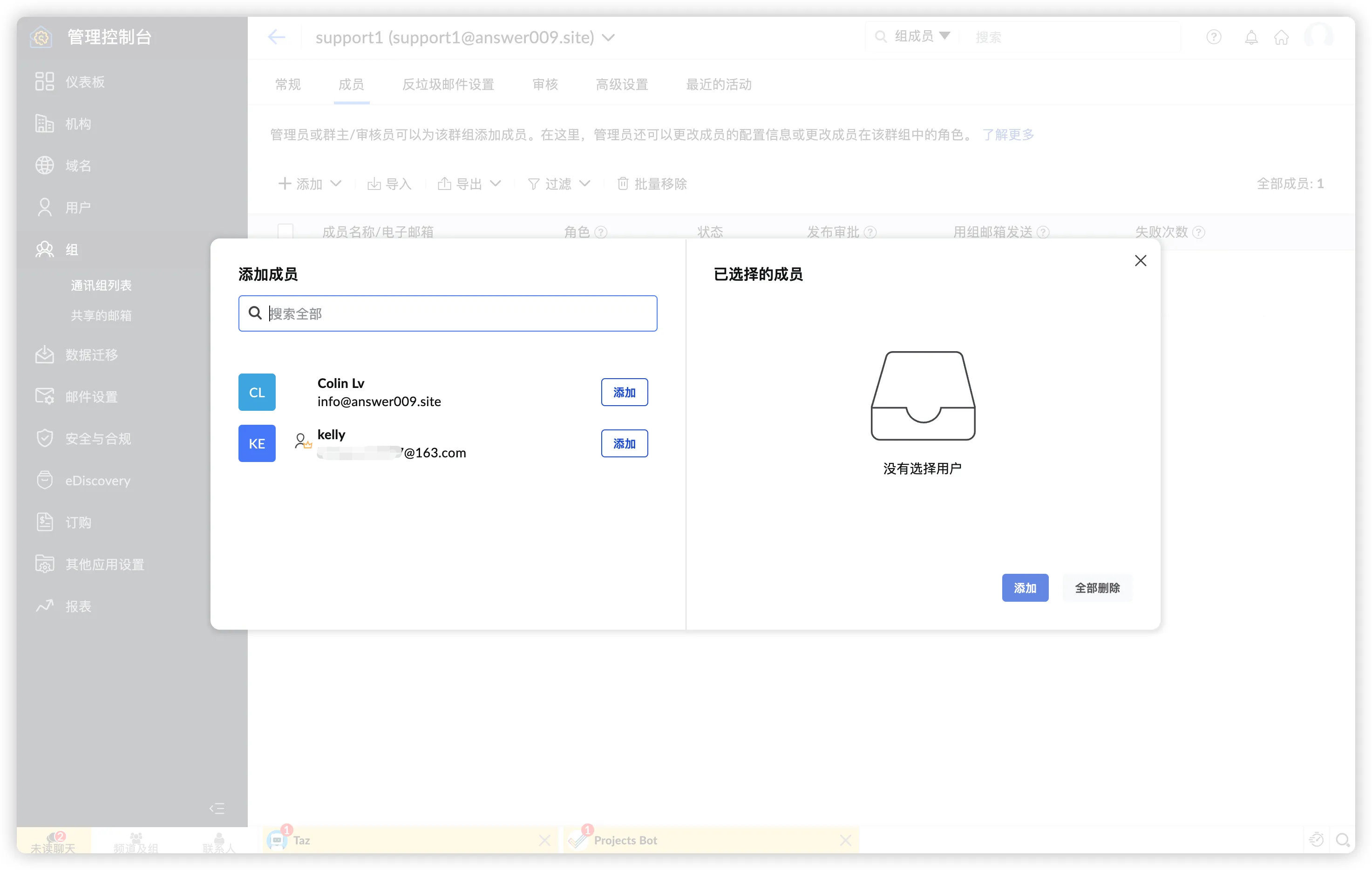Click the eDiscovery sidebar icon
Screen dimensions: 1372x870
44,480
